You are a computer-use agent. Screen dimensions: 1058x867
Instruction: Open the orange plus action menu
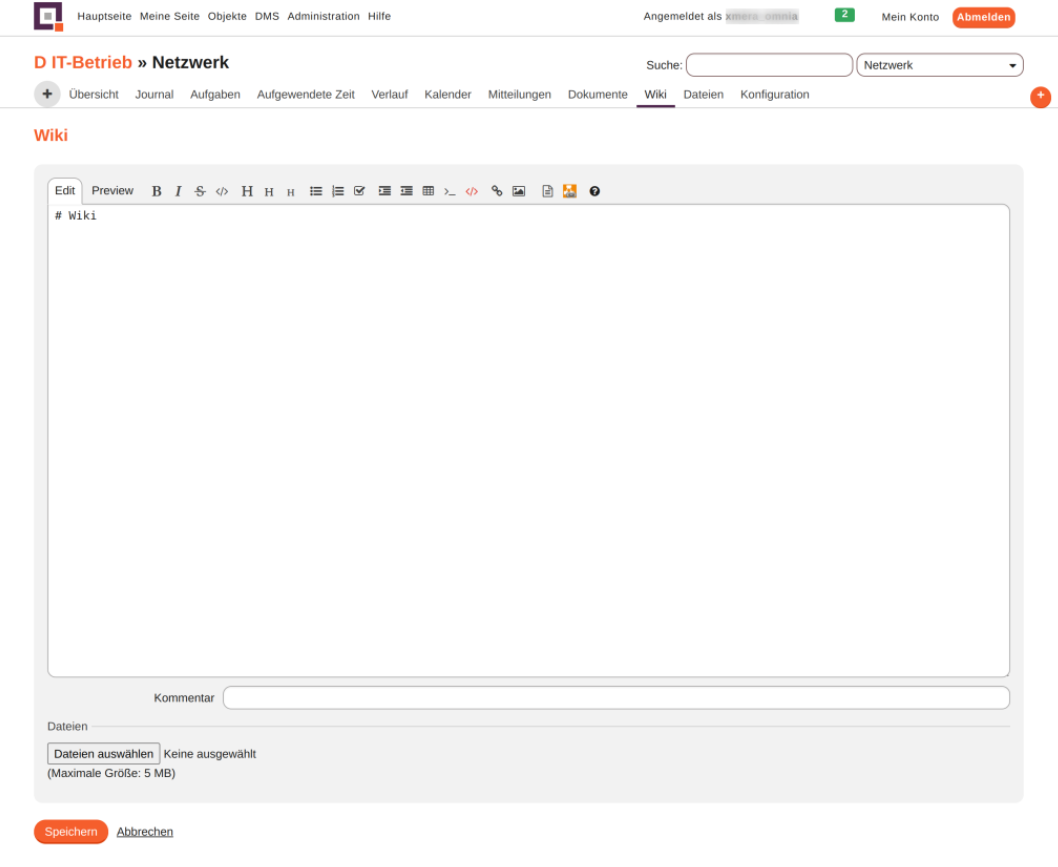(1040, 97)
